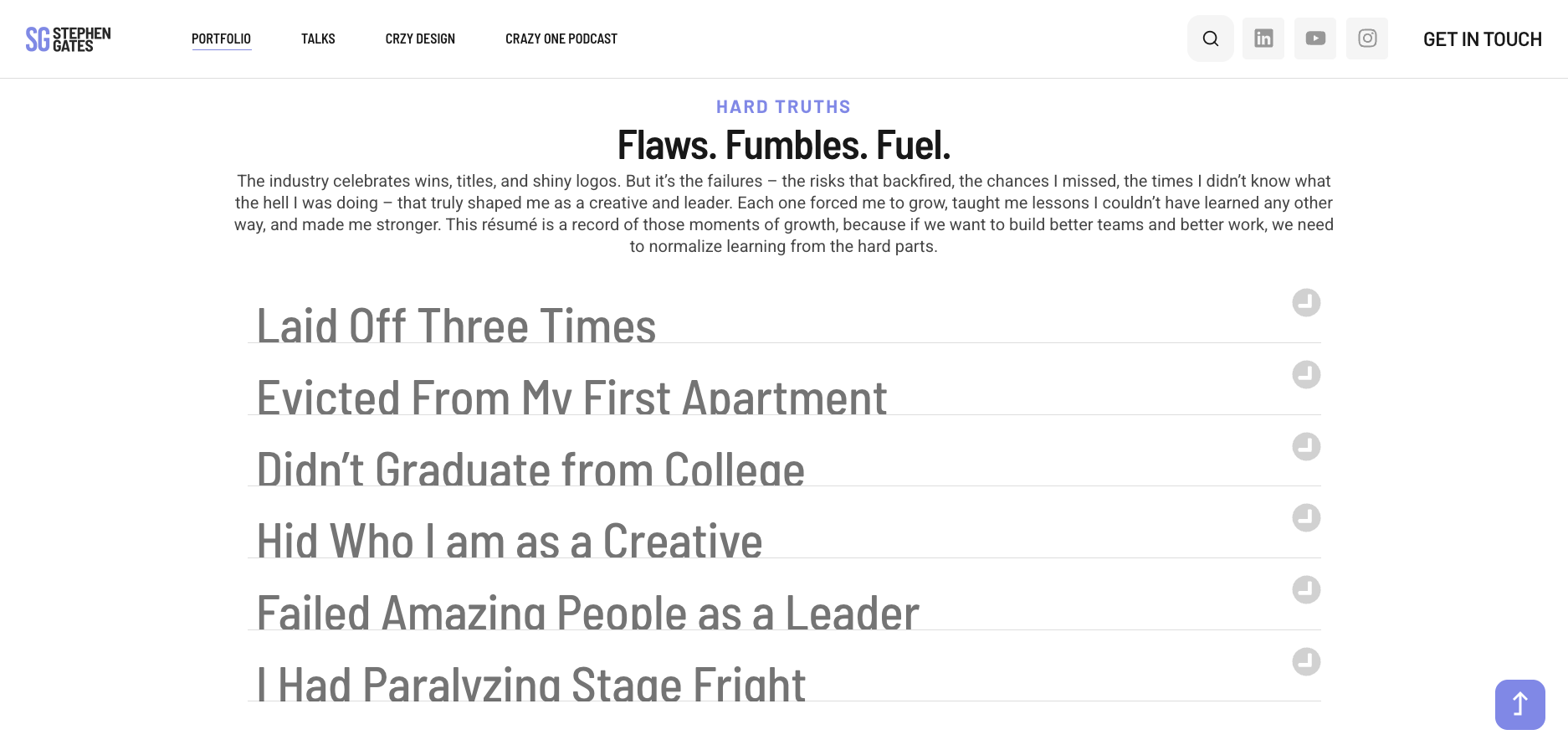Expand I Had Paralyzing Stage Fright section
The width and height of the screenshot is (1568, 750).
point(530,685)
